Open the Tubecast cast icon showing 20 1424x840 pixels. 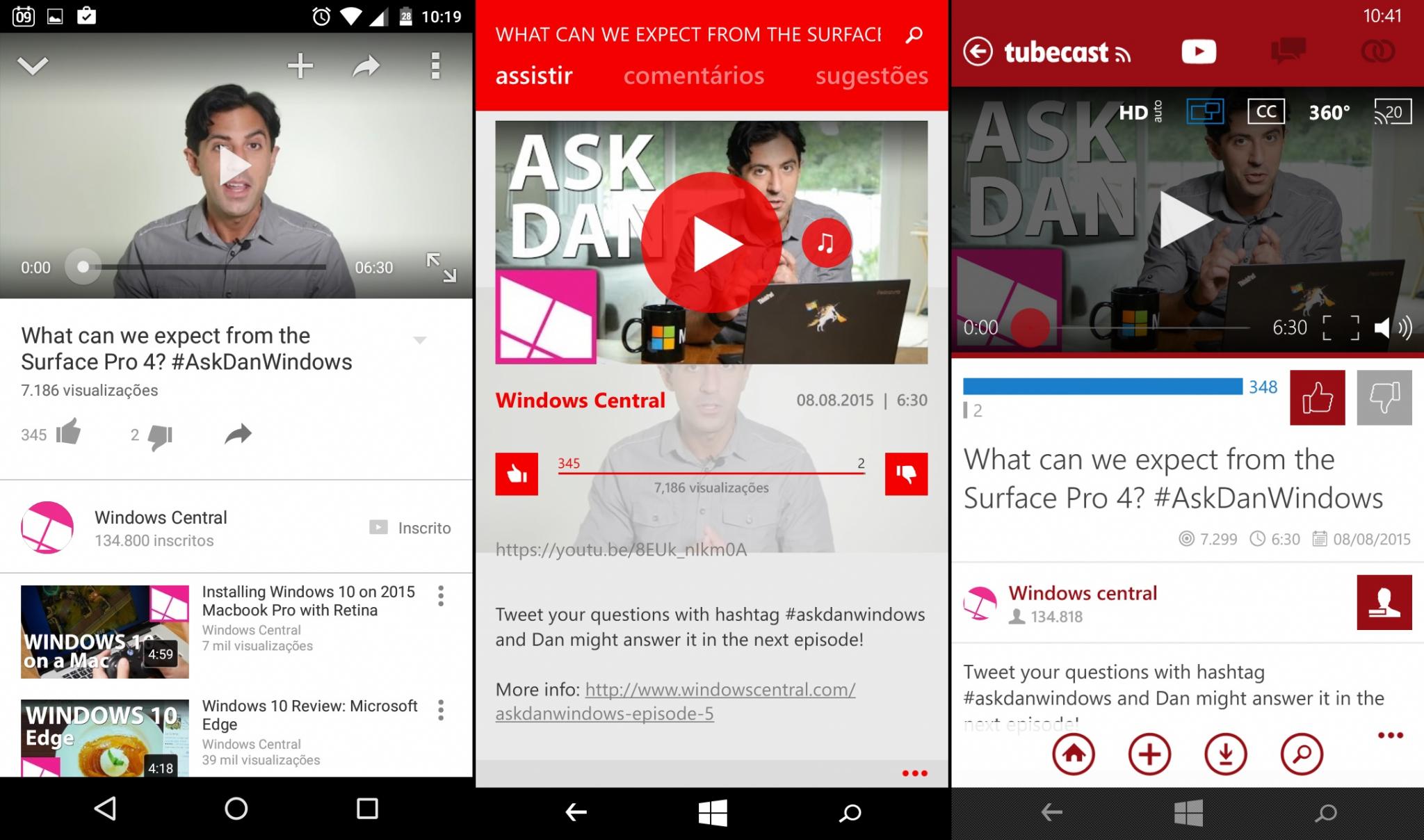(x=1393, y=112)
